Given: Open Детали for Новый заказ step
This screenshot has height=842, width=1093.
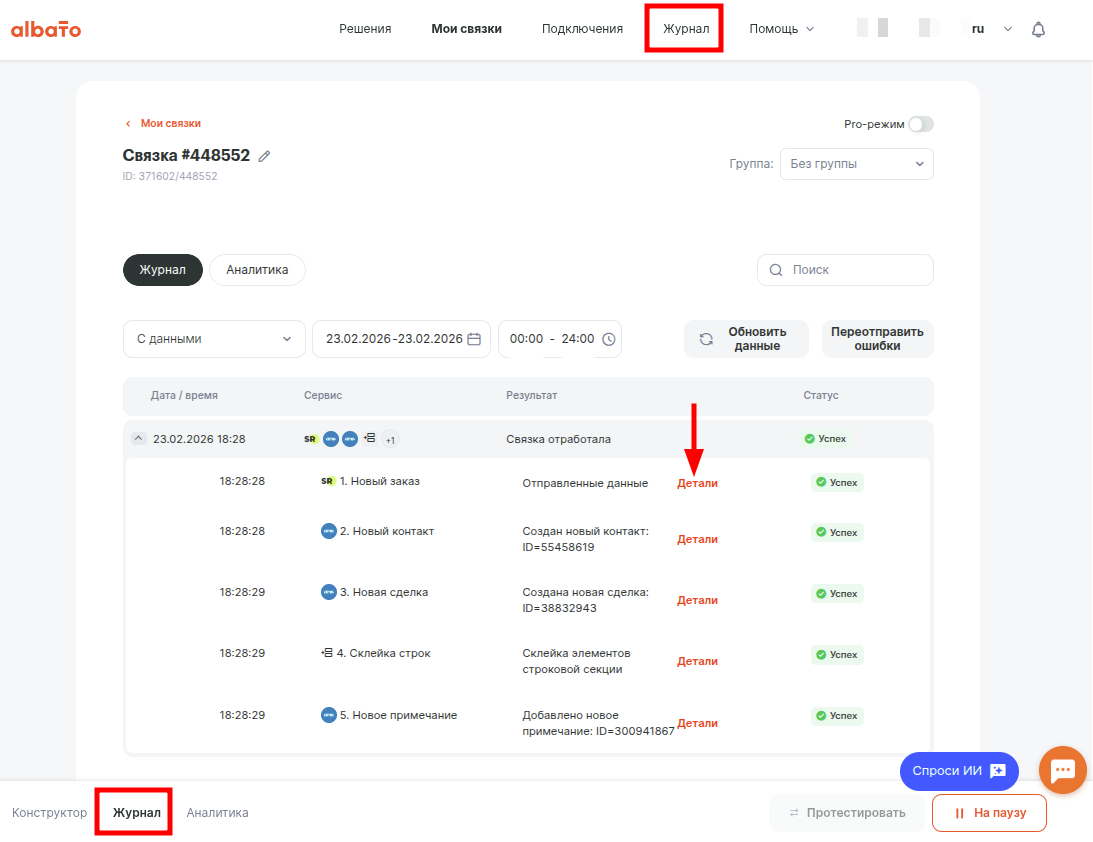Looking at the screenshot, I should (x=697, y=483).
